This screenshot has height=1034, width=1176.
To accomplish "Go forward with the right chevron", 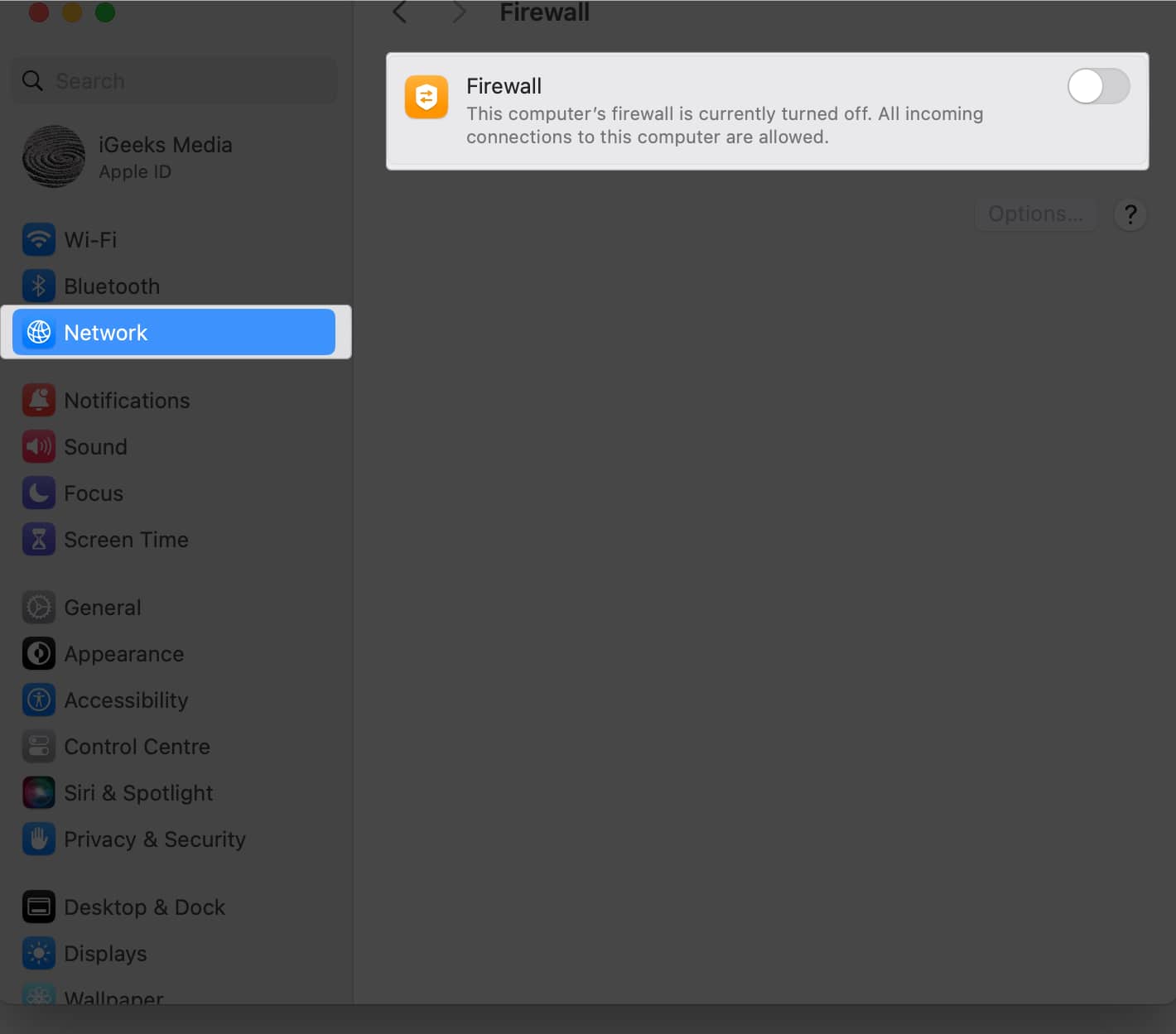I will tap(459, 12).
